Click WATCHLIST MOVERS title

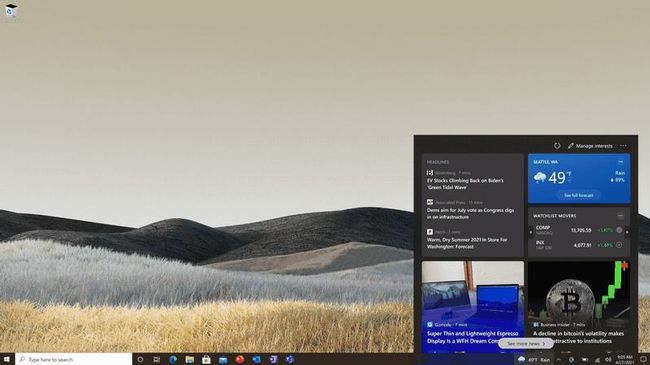(x=554, y=216)
